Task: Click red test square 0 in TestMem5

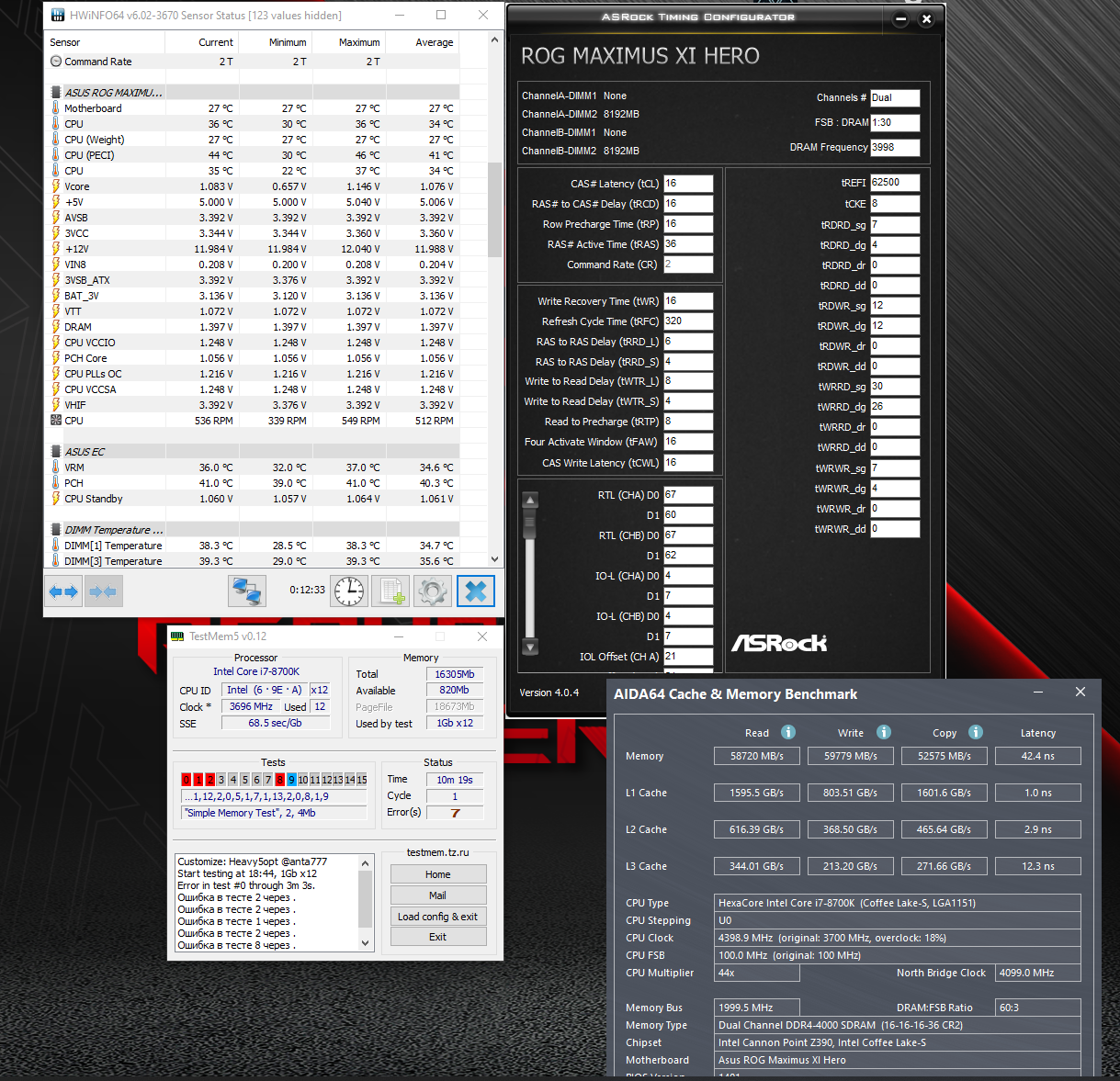Action: pyautogui.click(x=186, y=780)
